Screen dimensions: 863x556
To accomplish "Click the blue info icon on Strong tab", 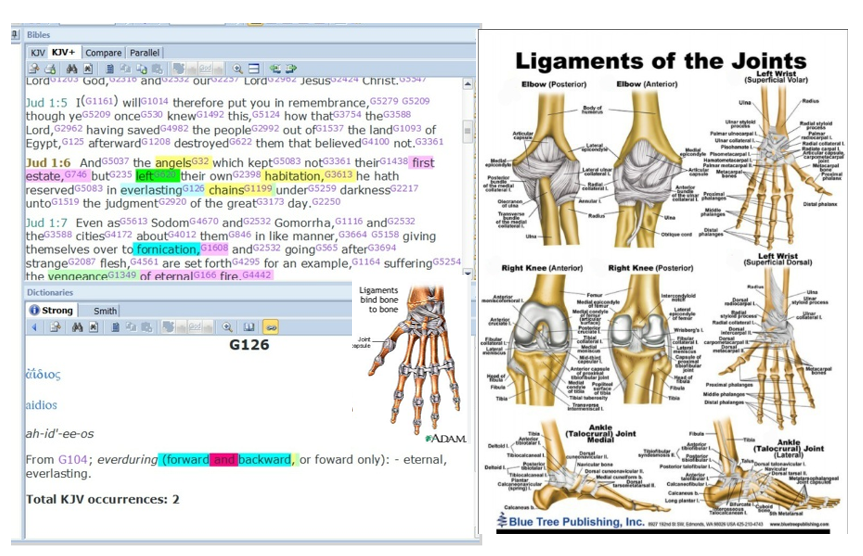I will [34, 310].
